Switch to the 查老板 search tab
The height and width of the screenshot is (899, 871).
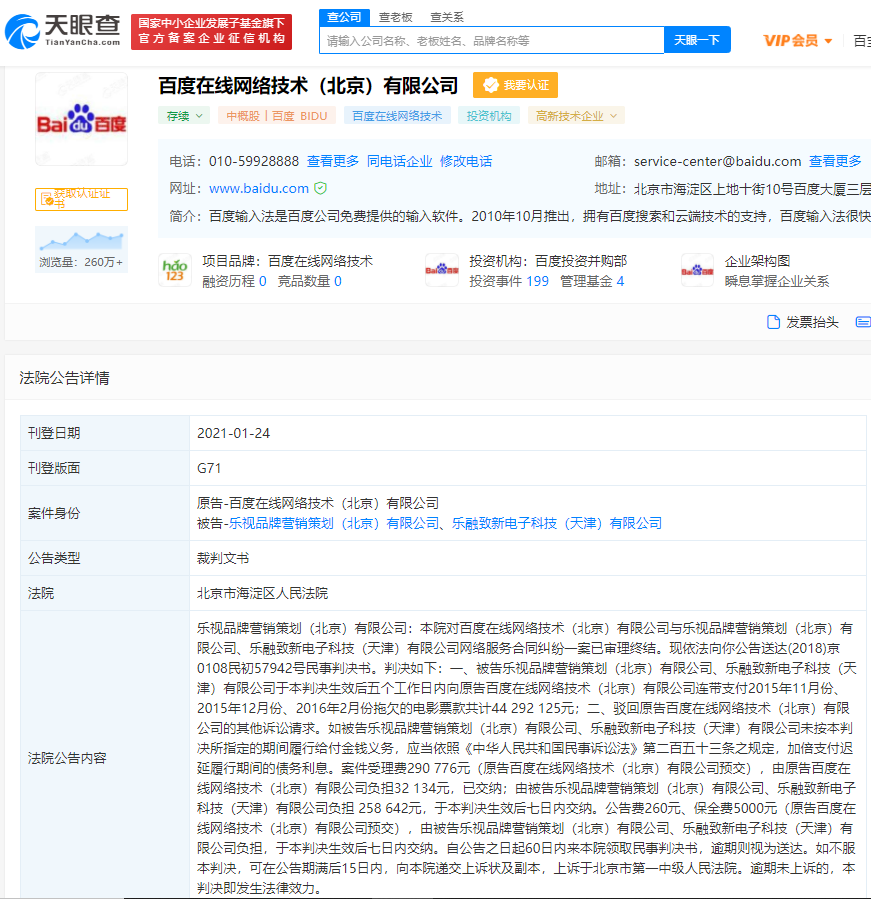(x=396, y=17)
